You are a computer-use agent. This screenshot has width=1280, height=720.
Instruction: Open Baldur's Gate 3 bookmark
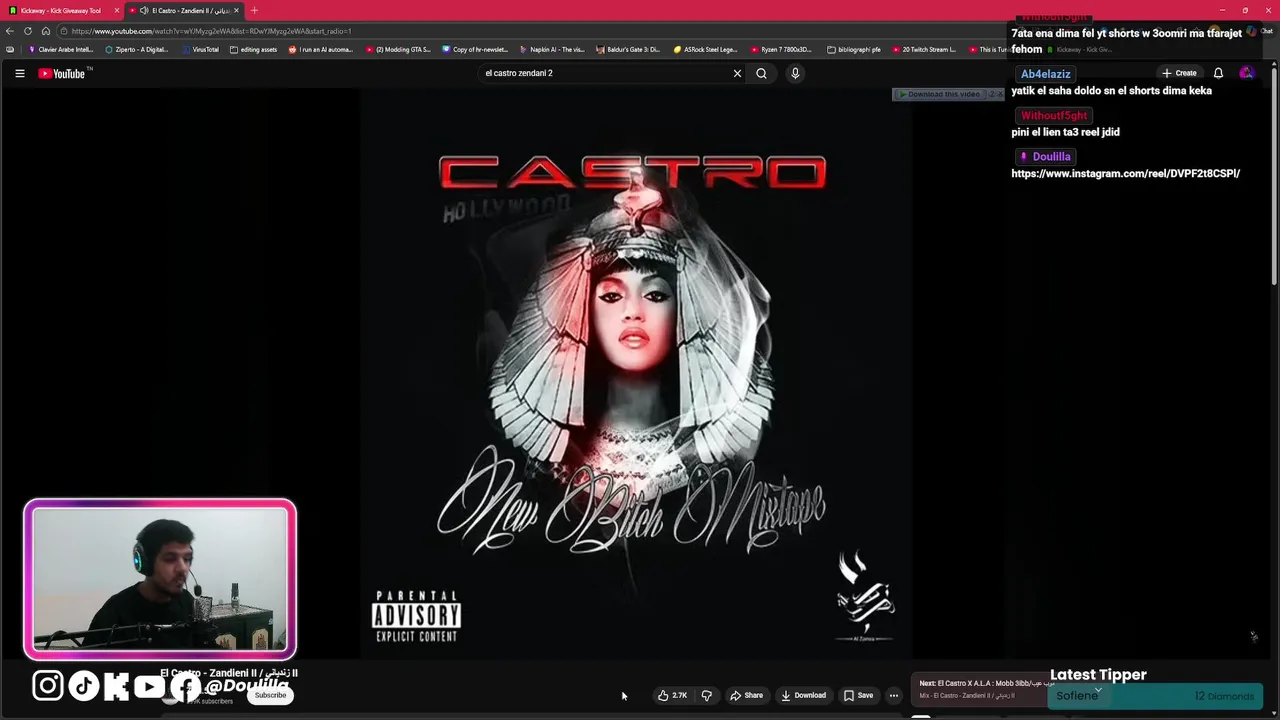(628, 49)
